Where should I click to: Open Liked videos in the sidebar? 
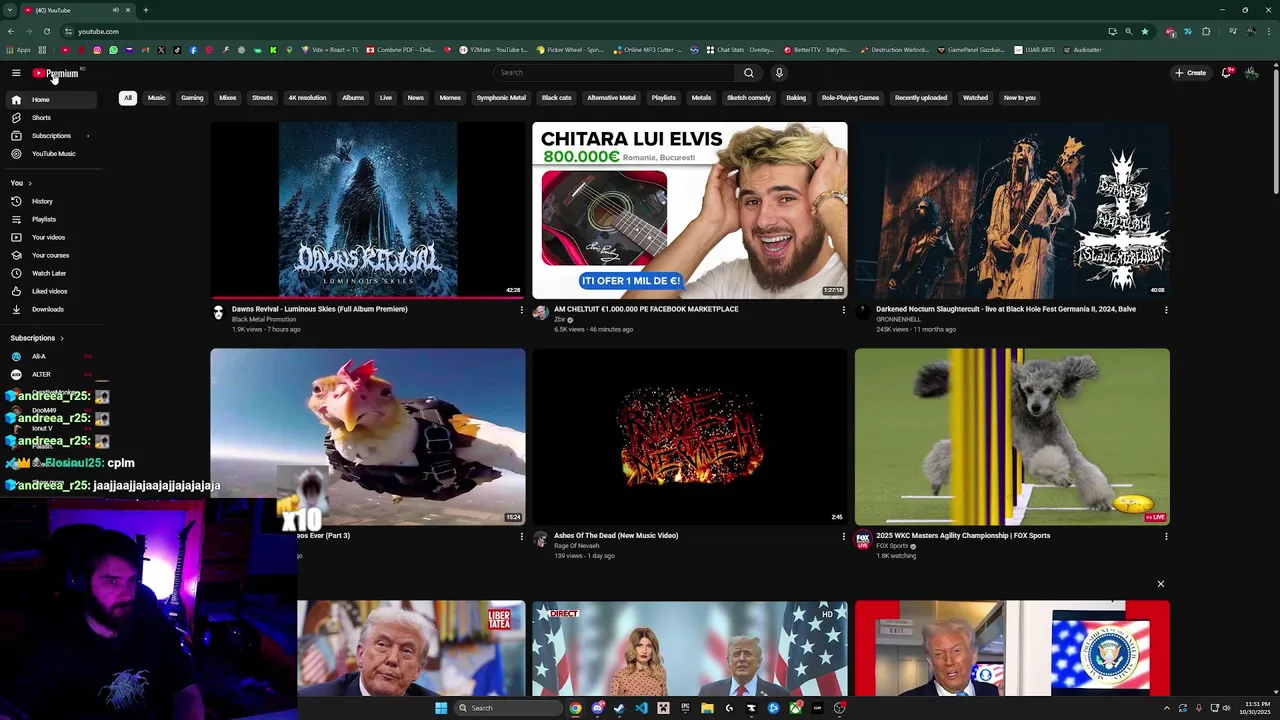50,291
